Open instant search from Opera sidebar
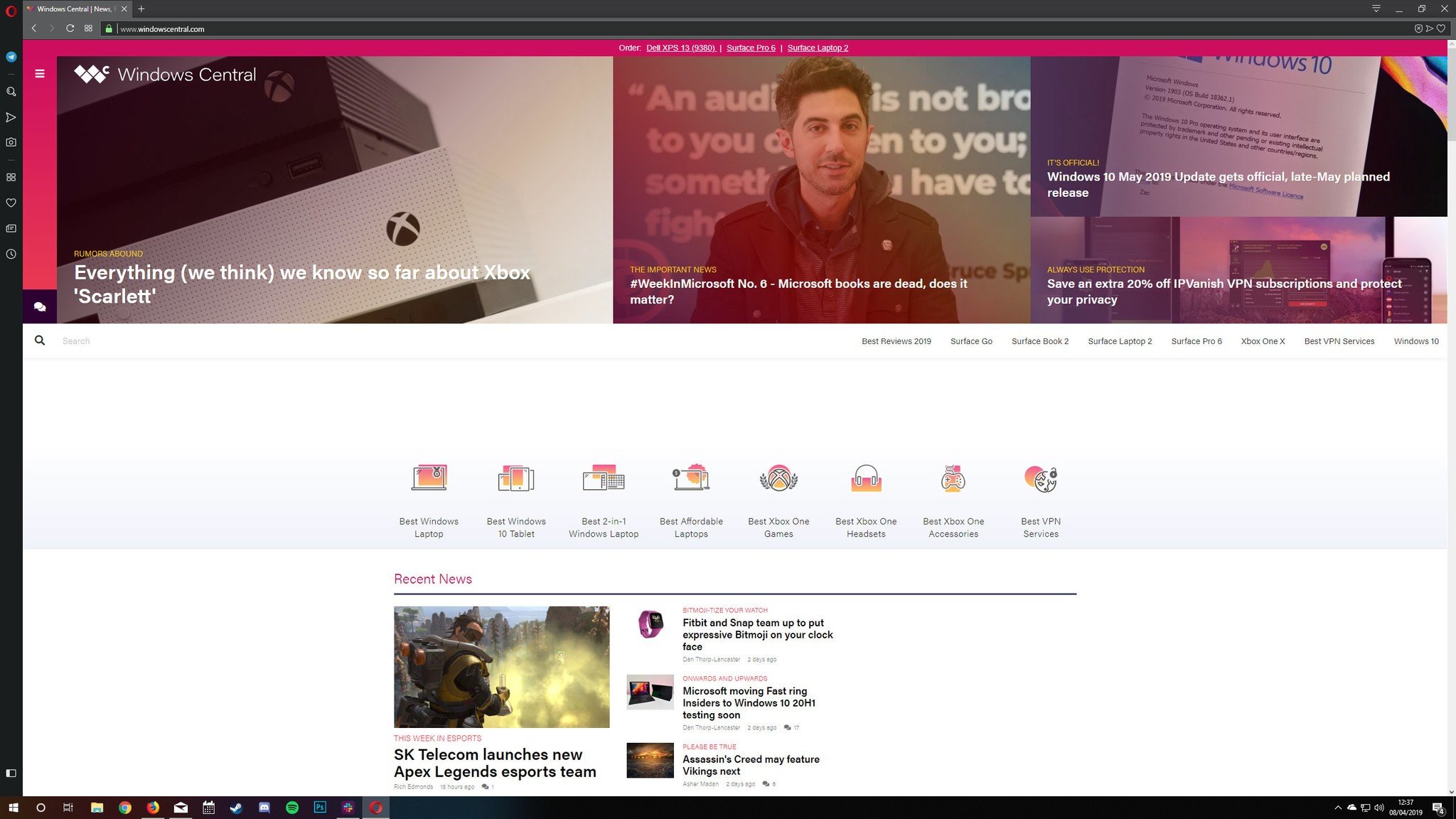Screen dimensions: 1456x819 pos(11,92)
